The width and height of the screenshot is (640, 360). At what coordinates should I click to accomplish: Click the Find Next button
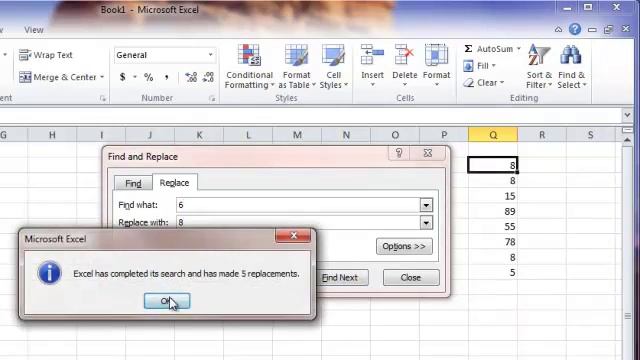342,278
